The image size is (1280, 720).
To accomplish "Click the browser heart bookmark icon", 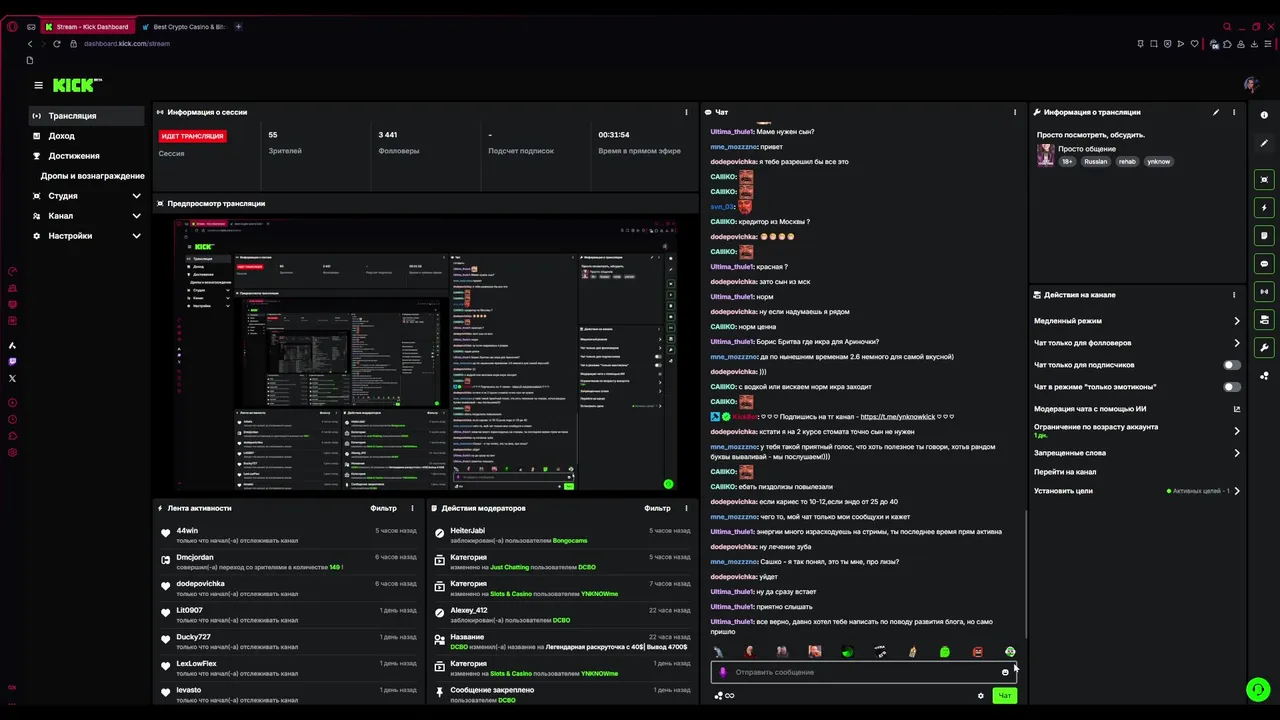I will pyautogui.click(x=1195, y=44).
